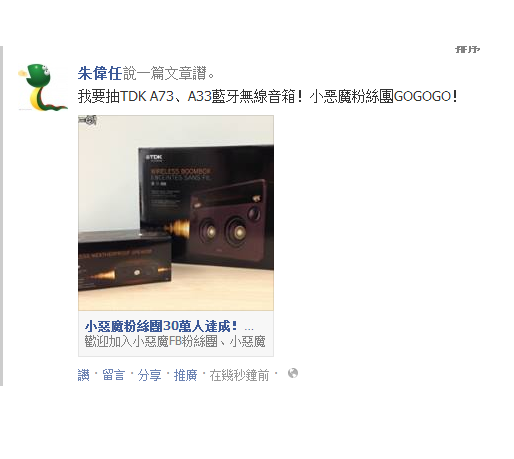
Task: Expand the truncated title ellipsis
Action: point(249,328)
